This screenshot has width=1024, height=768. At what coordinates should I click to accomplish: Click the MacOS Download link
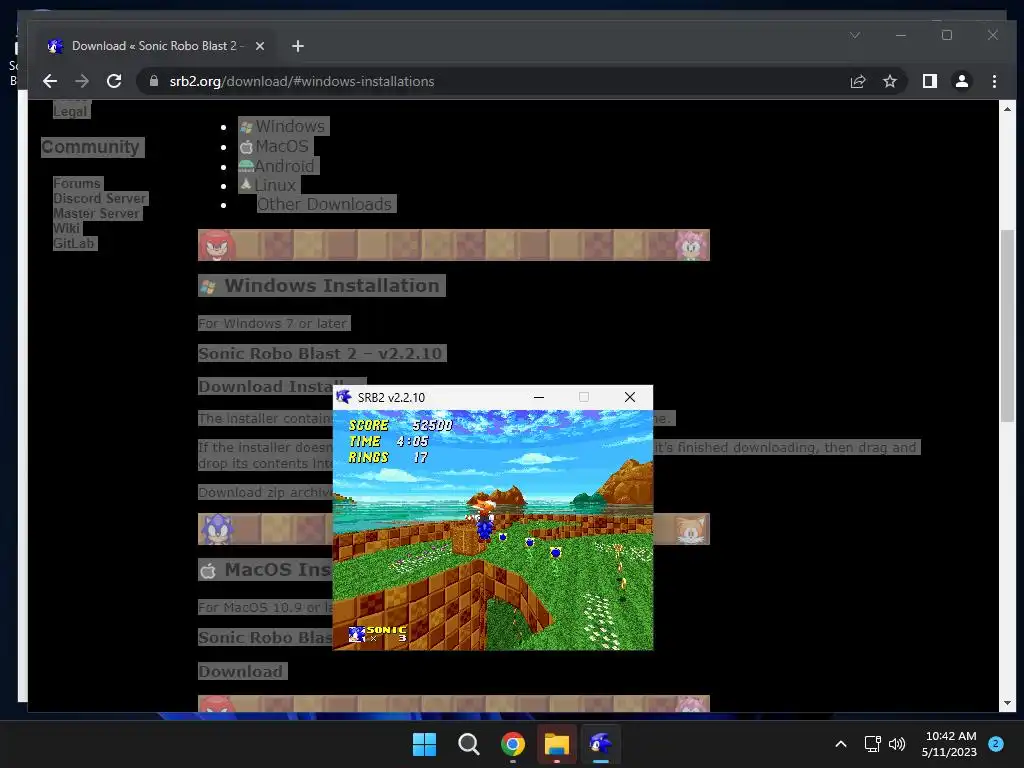241,671
